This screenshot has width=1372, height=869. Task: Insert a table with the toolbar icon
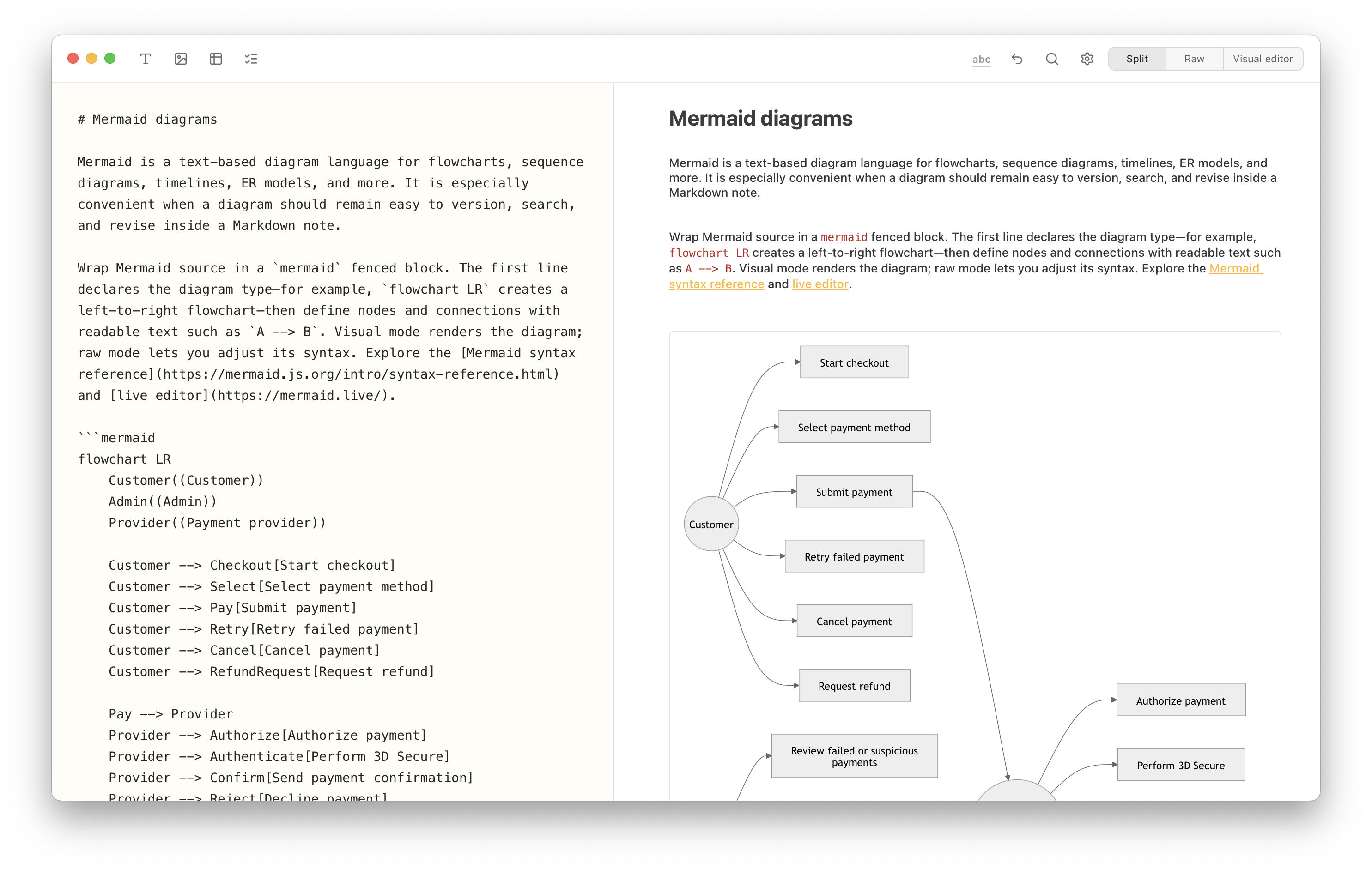pos(216,59)
